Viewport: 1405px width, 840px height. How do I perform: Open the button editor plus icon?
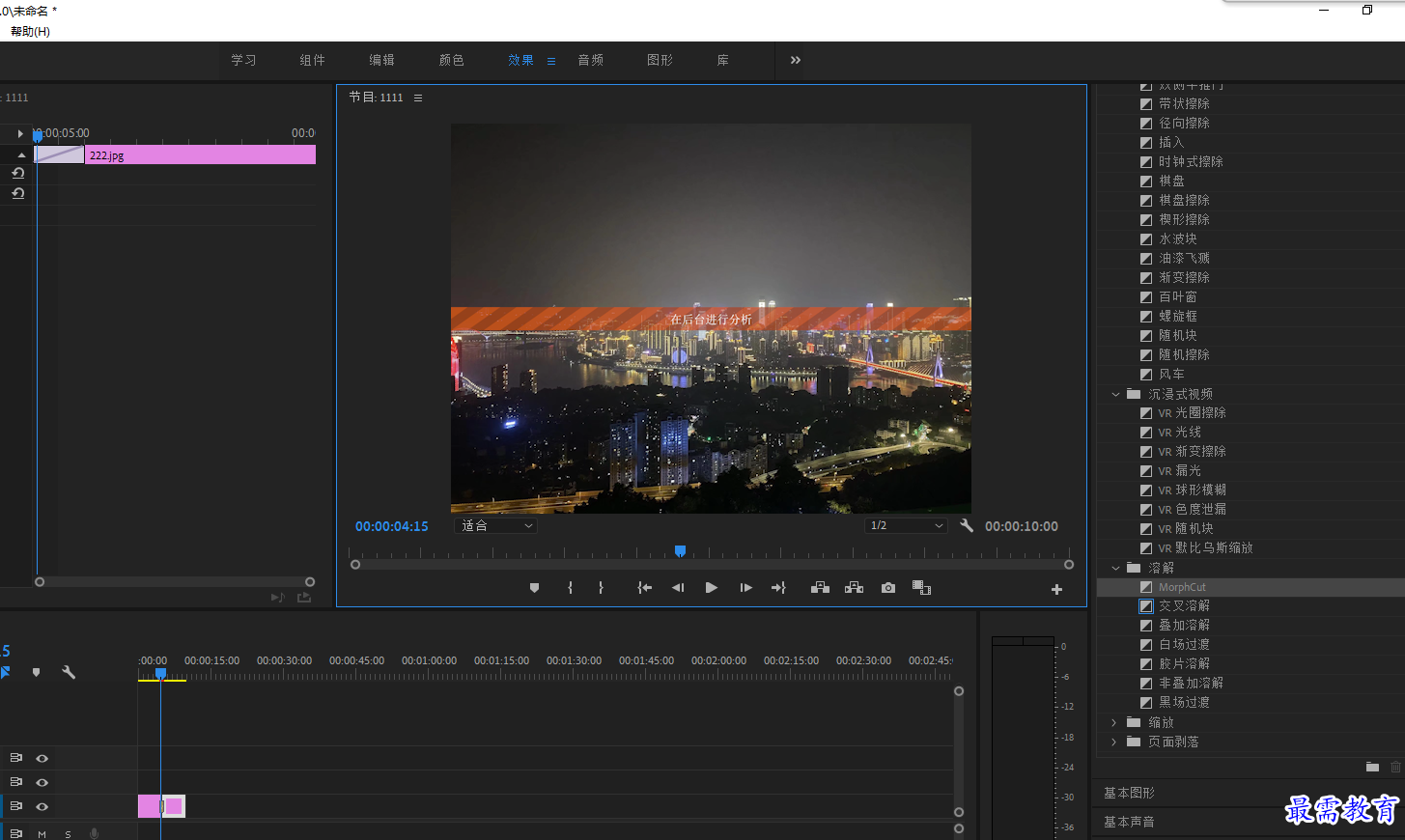pyautogui.click(x=1056, y=589)
